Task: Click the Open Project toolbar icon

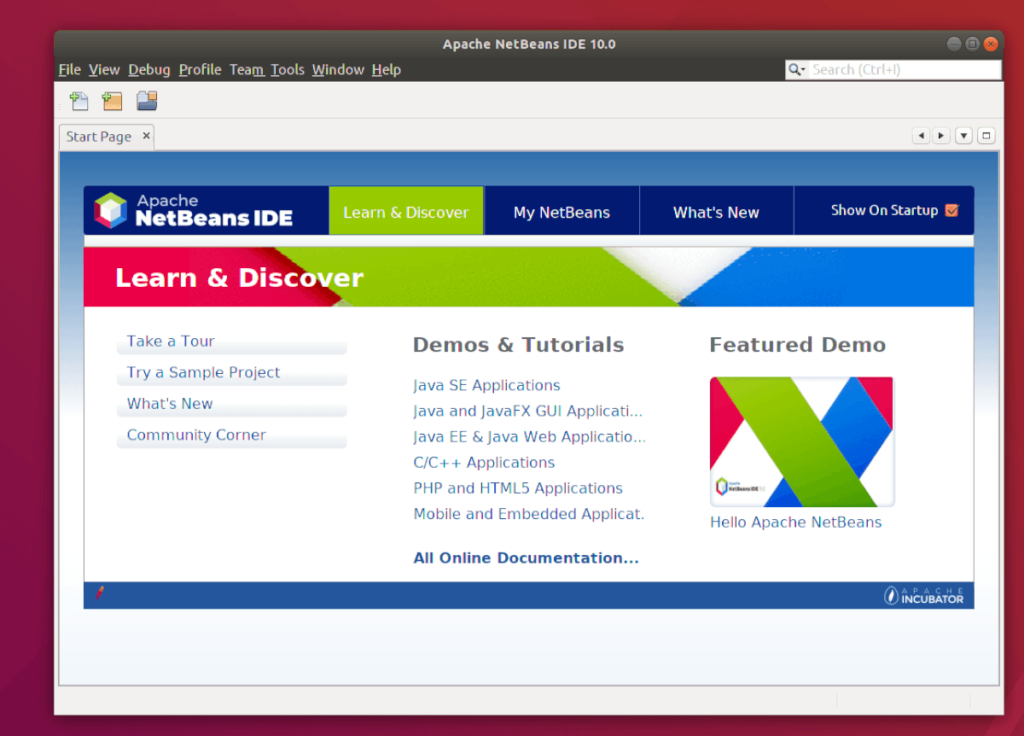Action: (x=147, y=100)
